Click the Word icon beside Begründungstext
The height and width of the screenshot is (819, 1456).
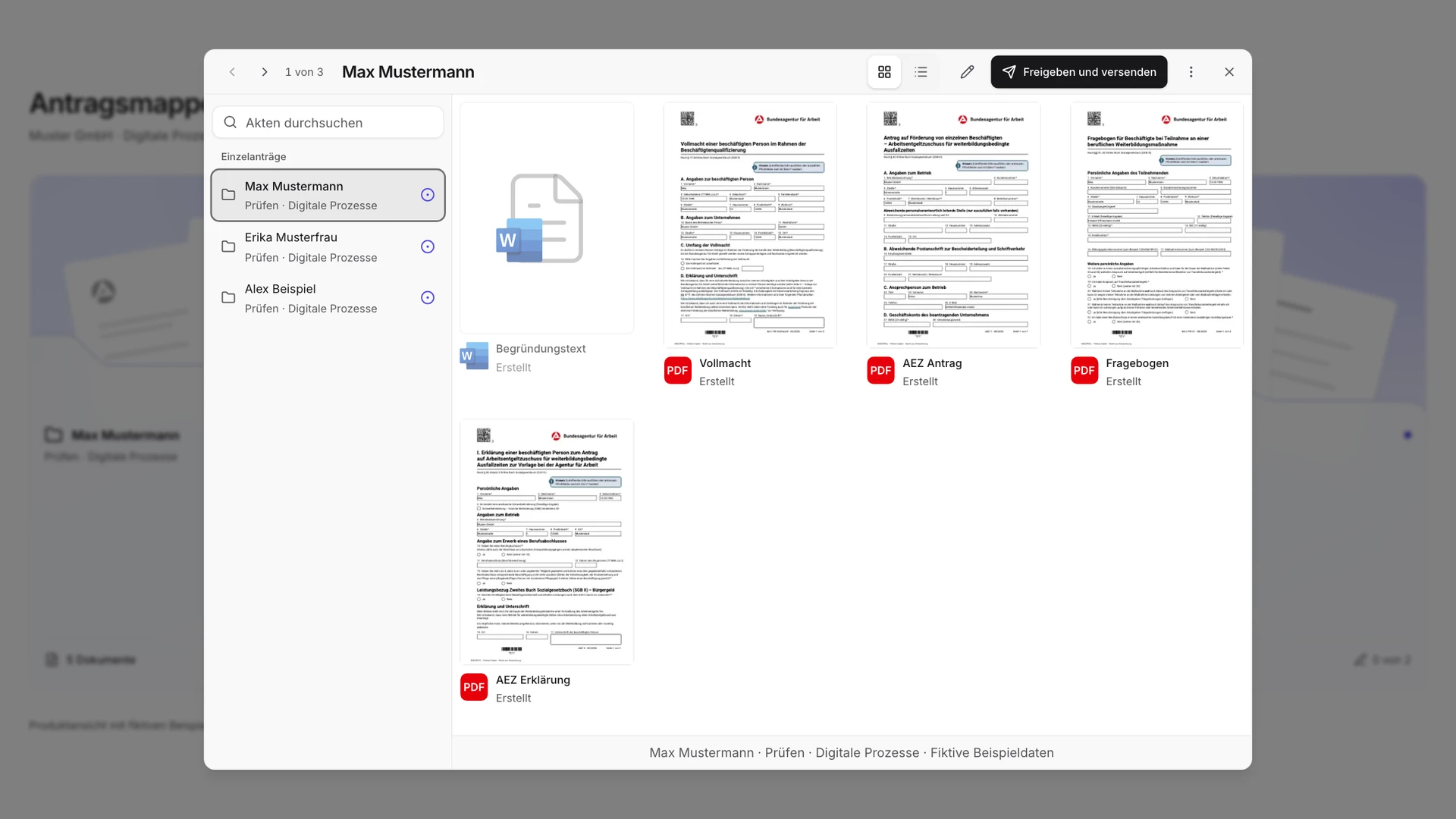[474, 356]
